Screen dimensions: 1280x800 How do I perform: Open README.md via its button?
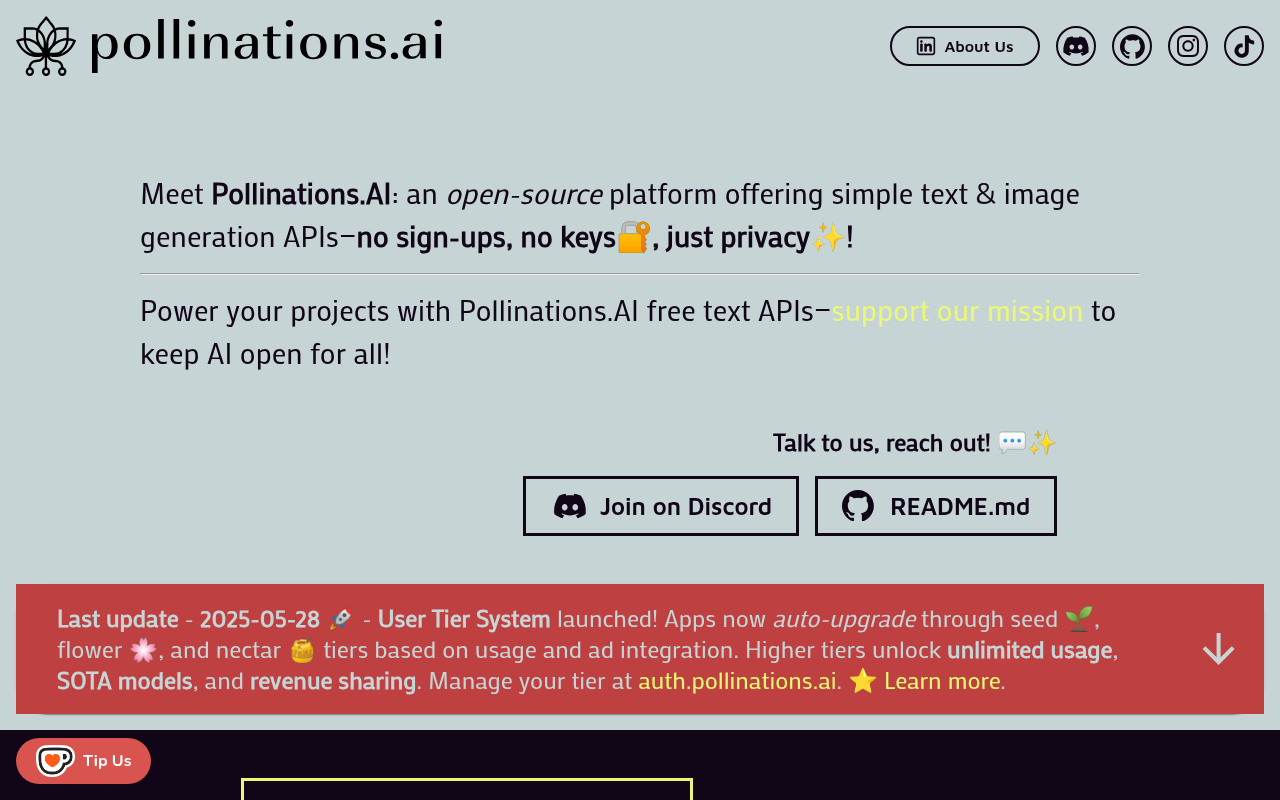click(935, 505)
